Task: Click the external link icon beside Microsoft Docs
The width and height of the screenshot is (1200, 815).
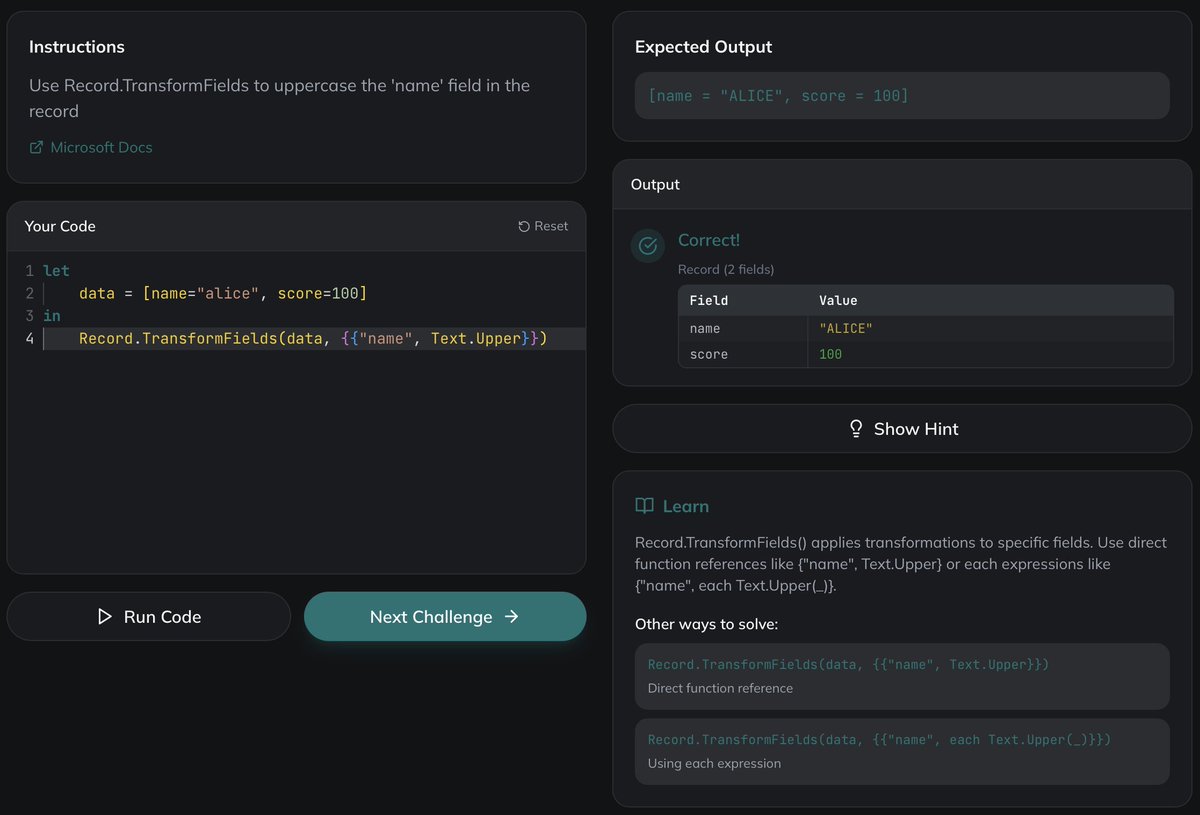Action: [x=36, y=147]
